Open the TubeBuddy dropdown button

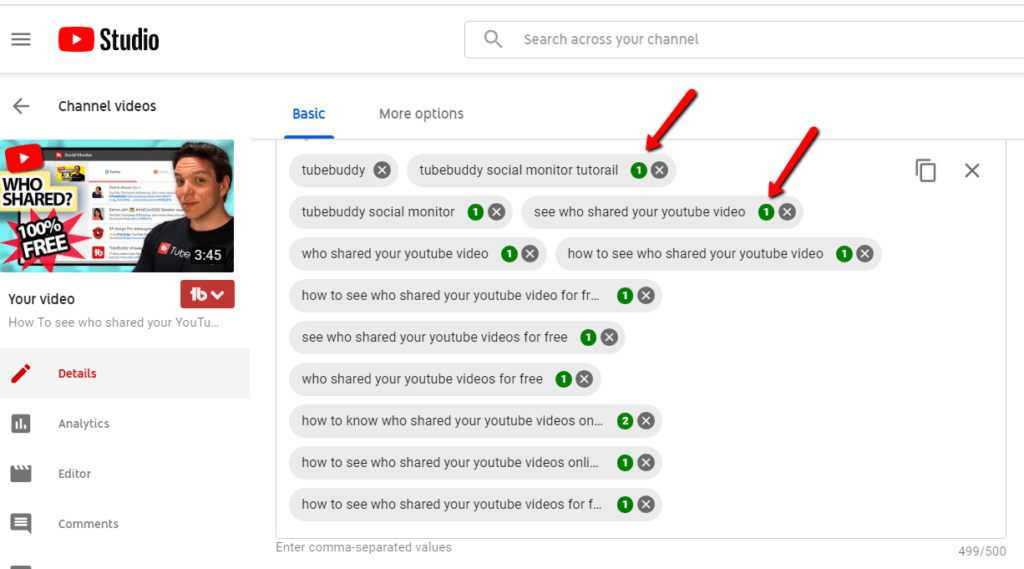point(207,294)
